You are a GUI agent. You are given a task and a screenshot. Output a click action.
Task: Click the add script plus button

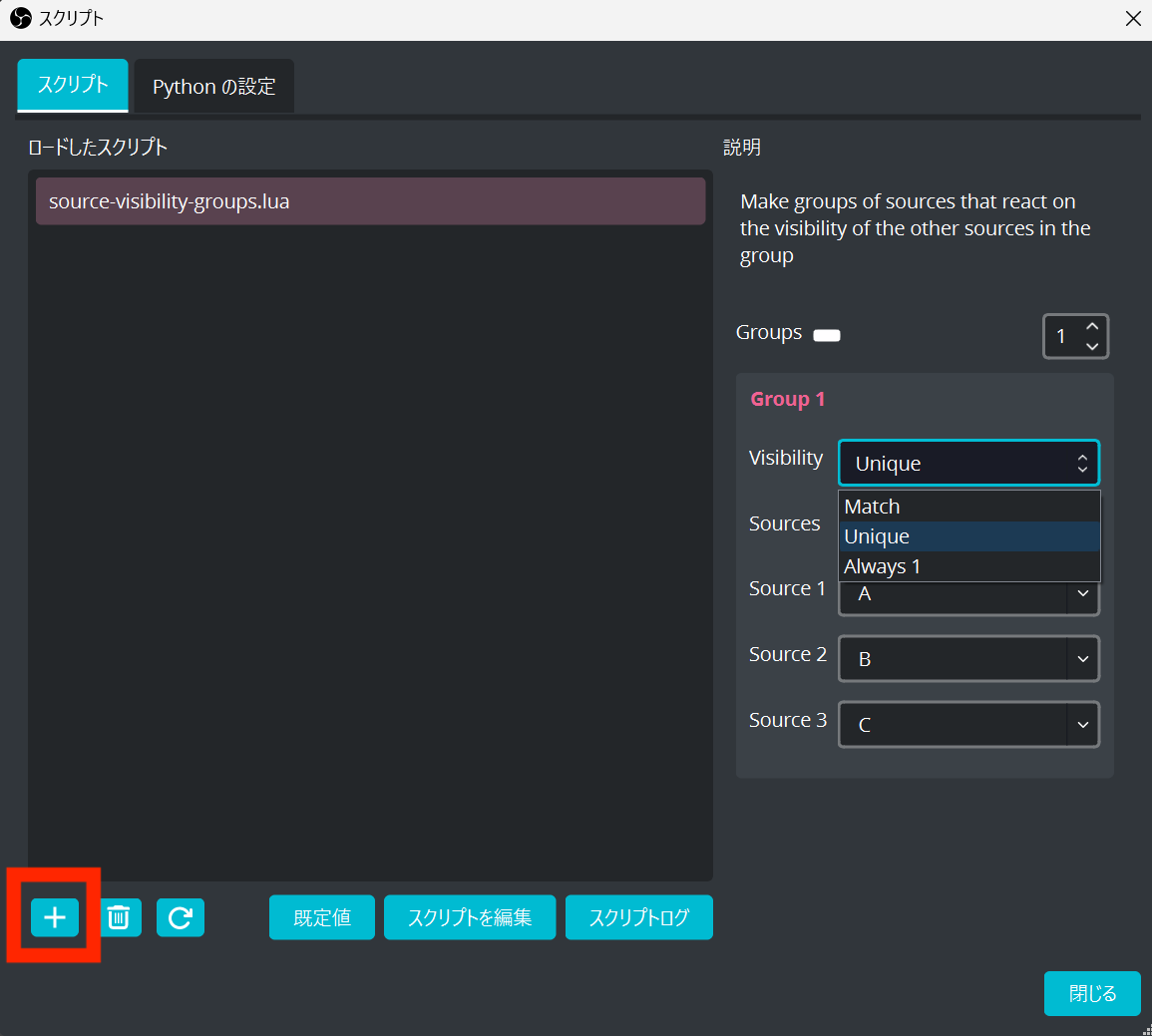click(55, 917)
